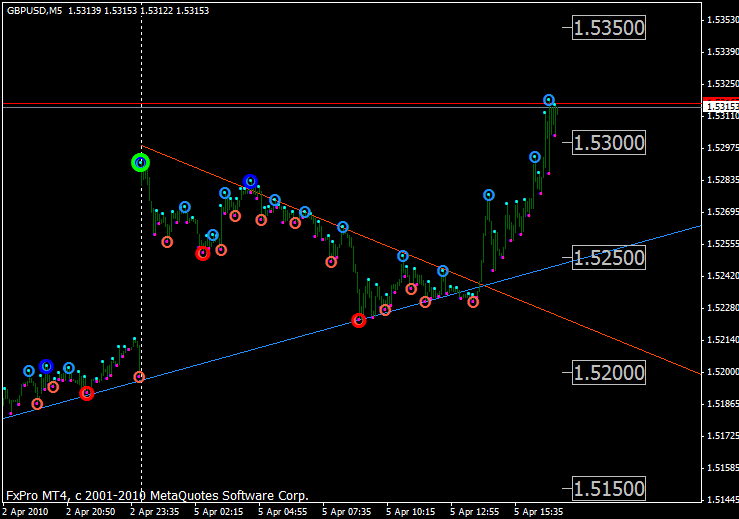Select the bold red circle near 2 Apr 20:50
The image size is (739, 519).
(86, 393)
